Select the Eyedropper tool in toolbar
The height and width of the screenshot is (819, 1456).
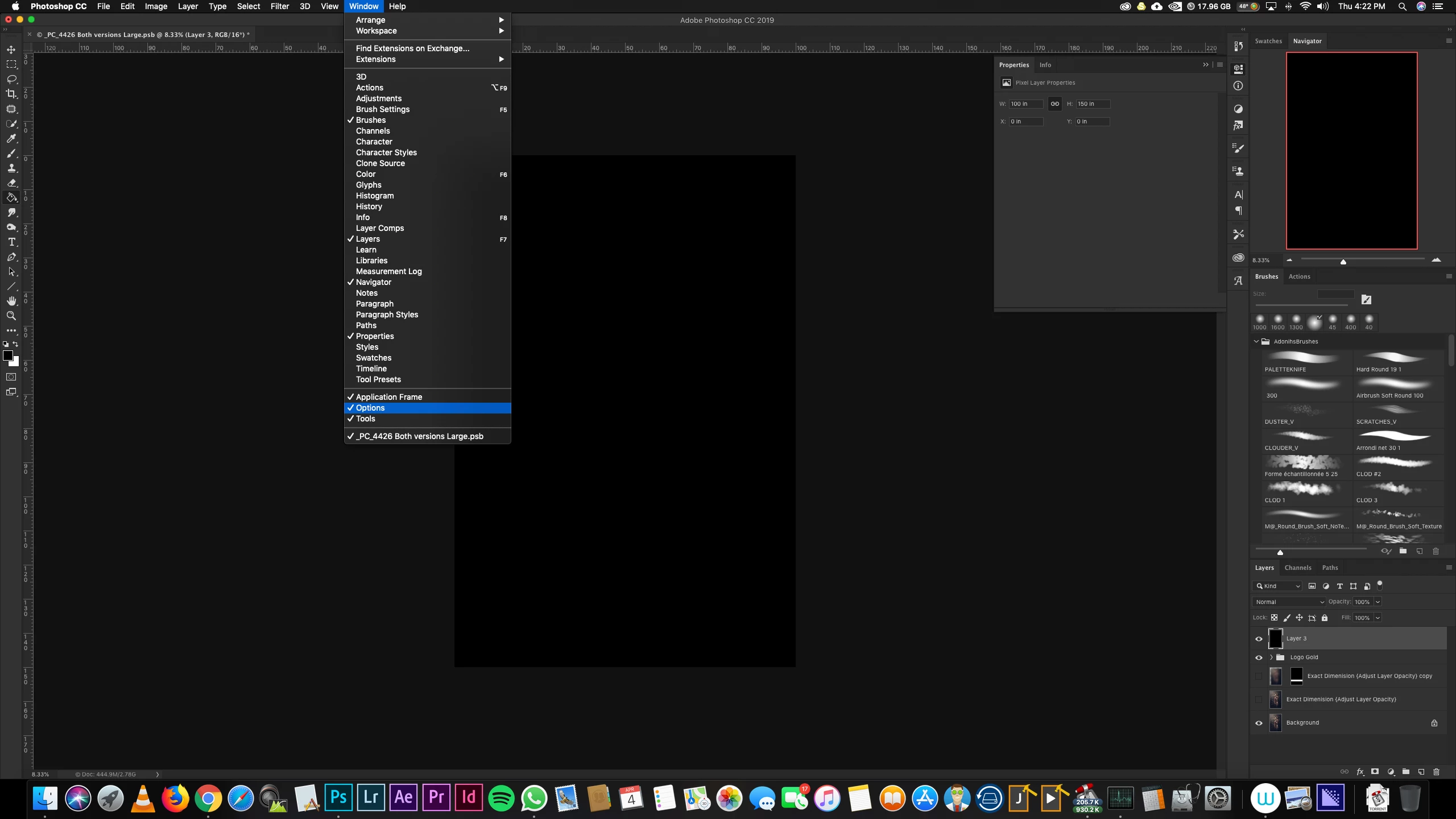tap(11, 138)
